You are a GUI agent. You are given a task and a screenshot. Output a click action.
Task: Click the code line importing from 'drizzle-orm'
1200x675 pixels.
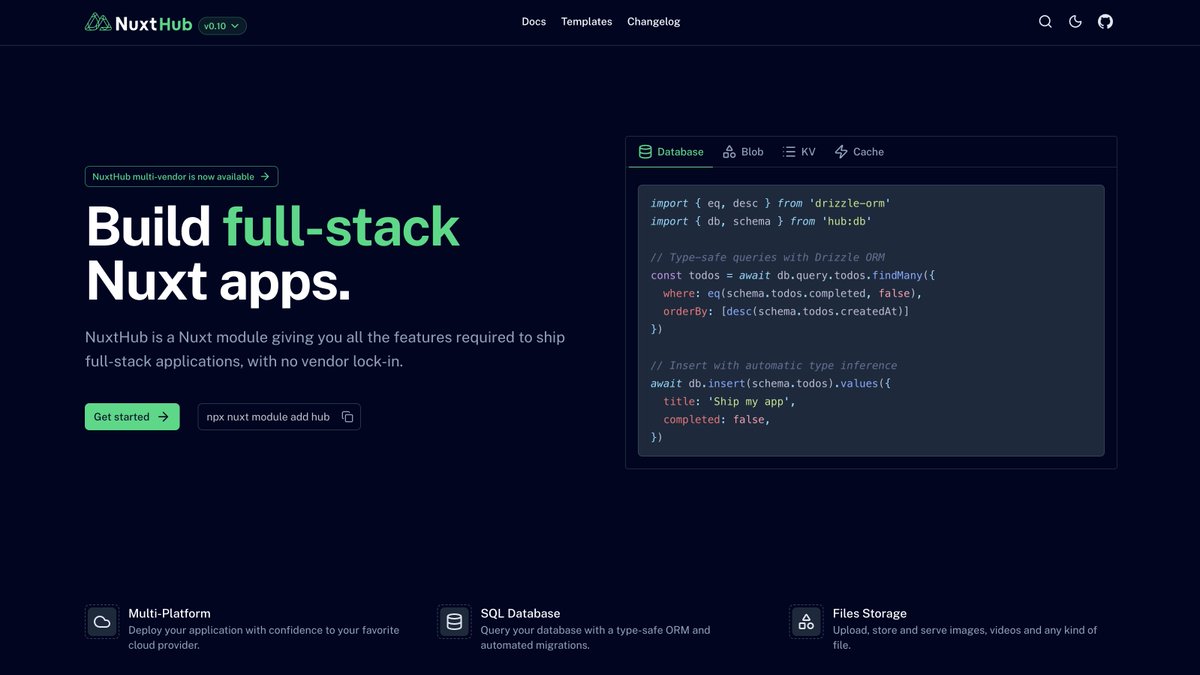[770, 203]
